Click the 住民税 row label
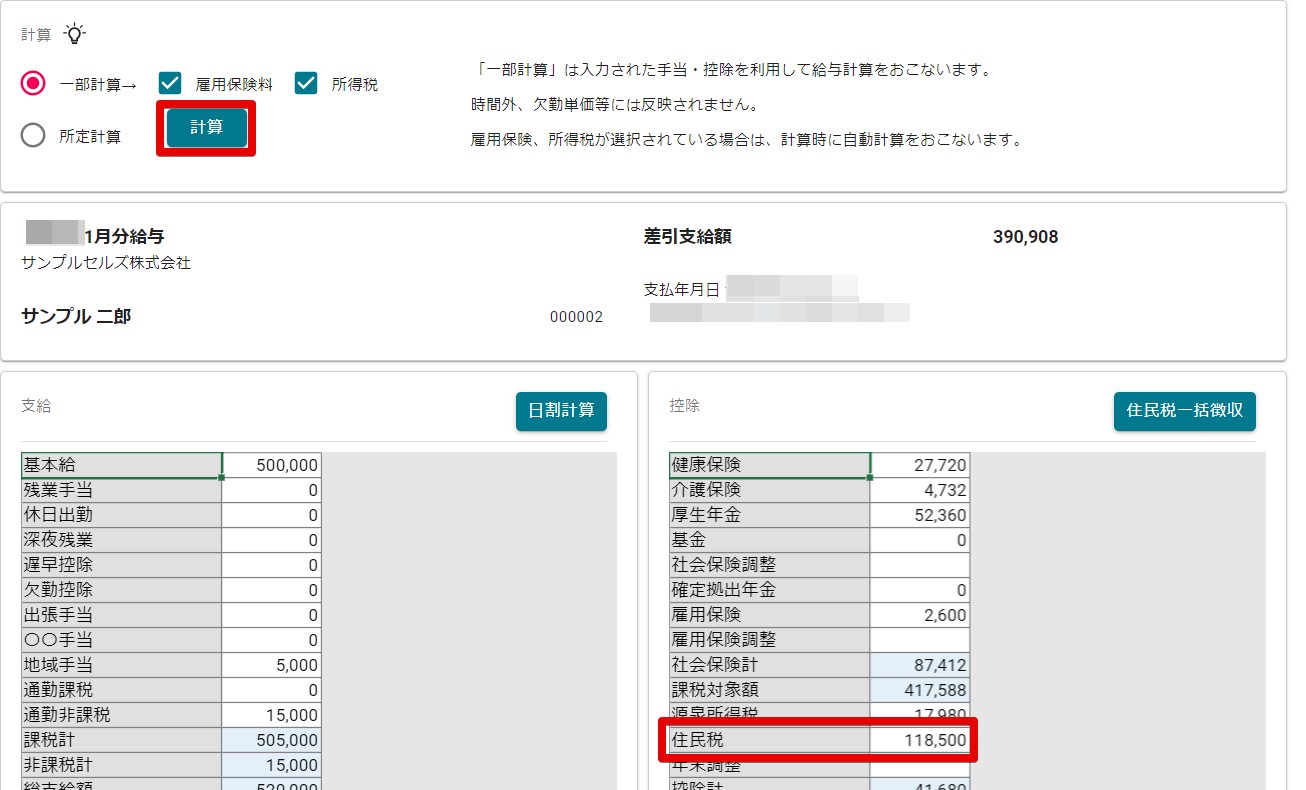Image resolution: width=1306 pixels, height=790 pixels. click(x=770, y=740)
